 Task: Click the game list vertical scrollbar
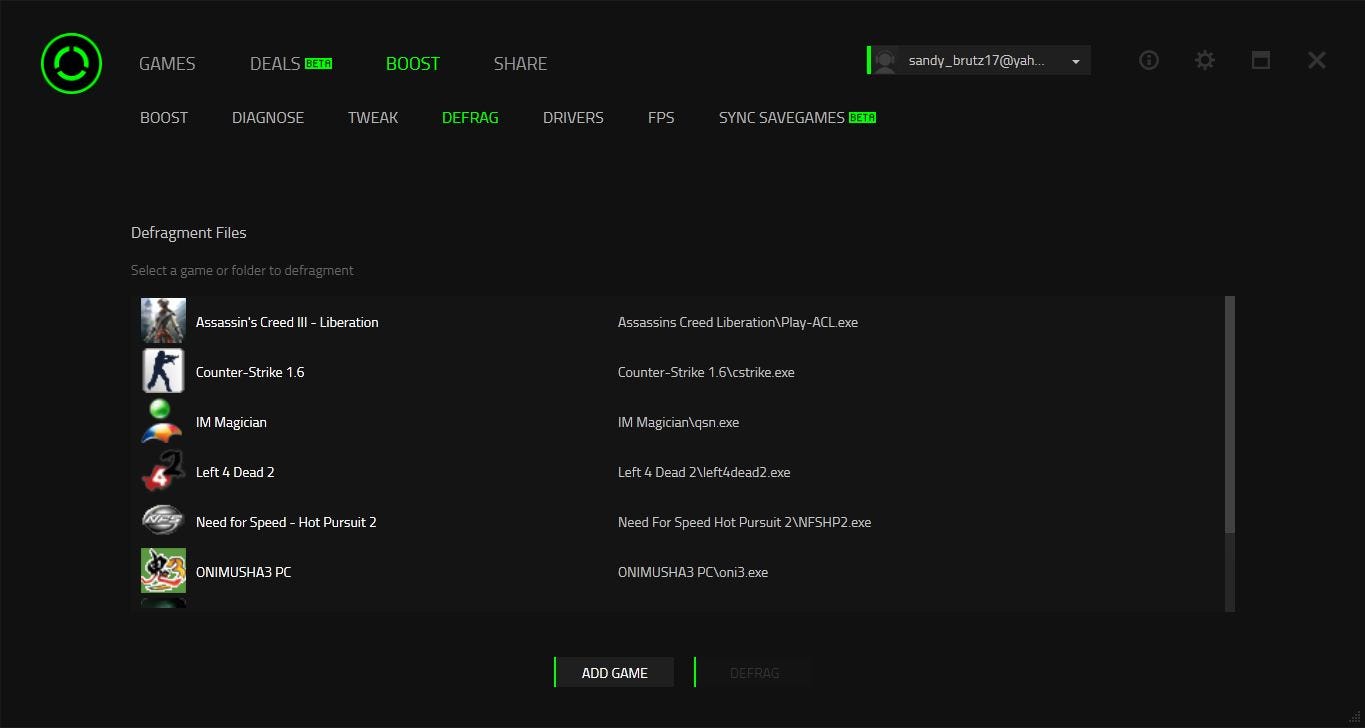tap(1230, 414)
